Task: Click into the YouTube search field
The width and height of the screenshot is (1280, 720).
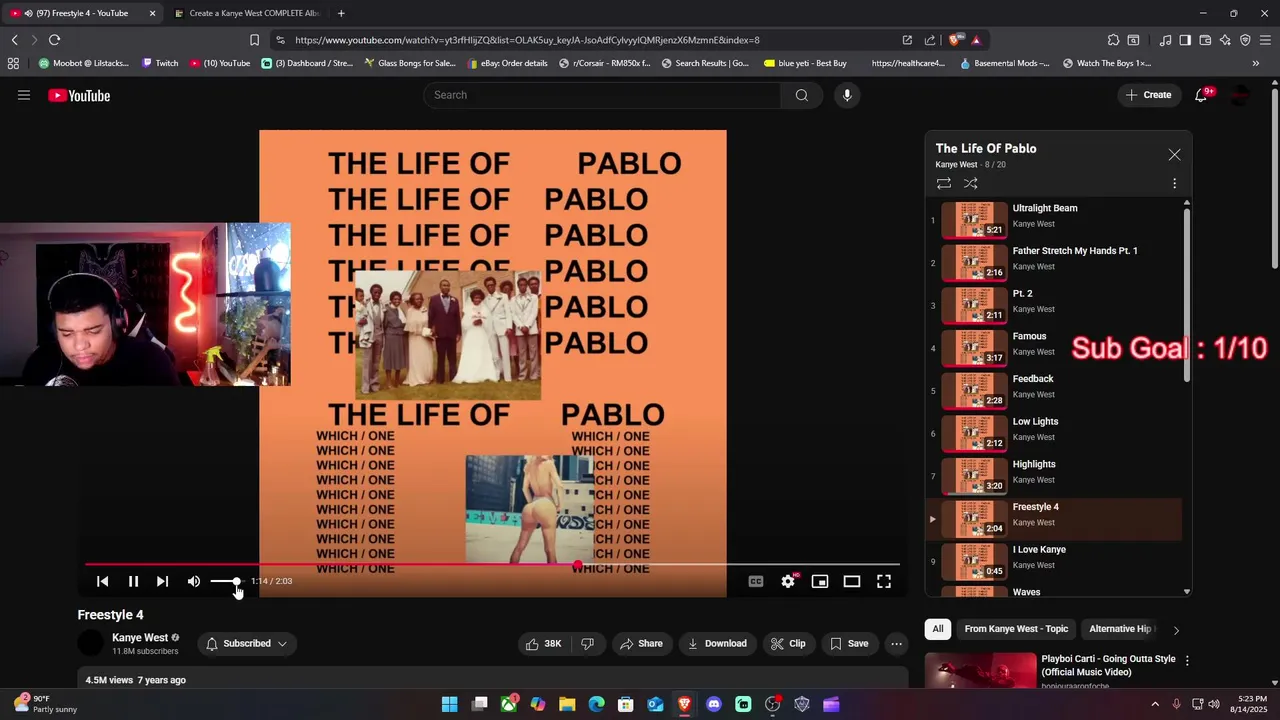Action: click(x=602, y=95)
